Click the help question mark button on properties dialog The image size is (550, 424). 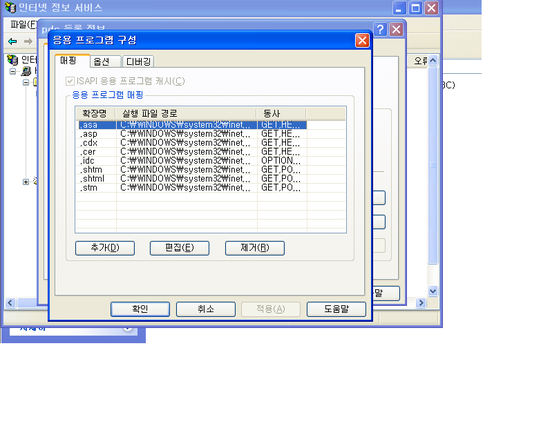(x=380, y=29)
